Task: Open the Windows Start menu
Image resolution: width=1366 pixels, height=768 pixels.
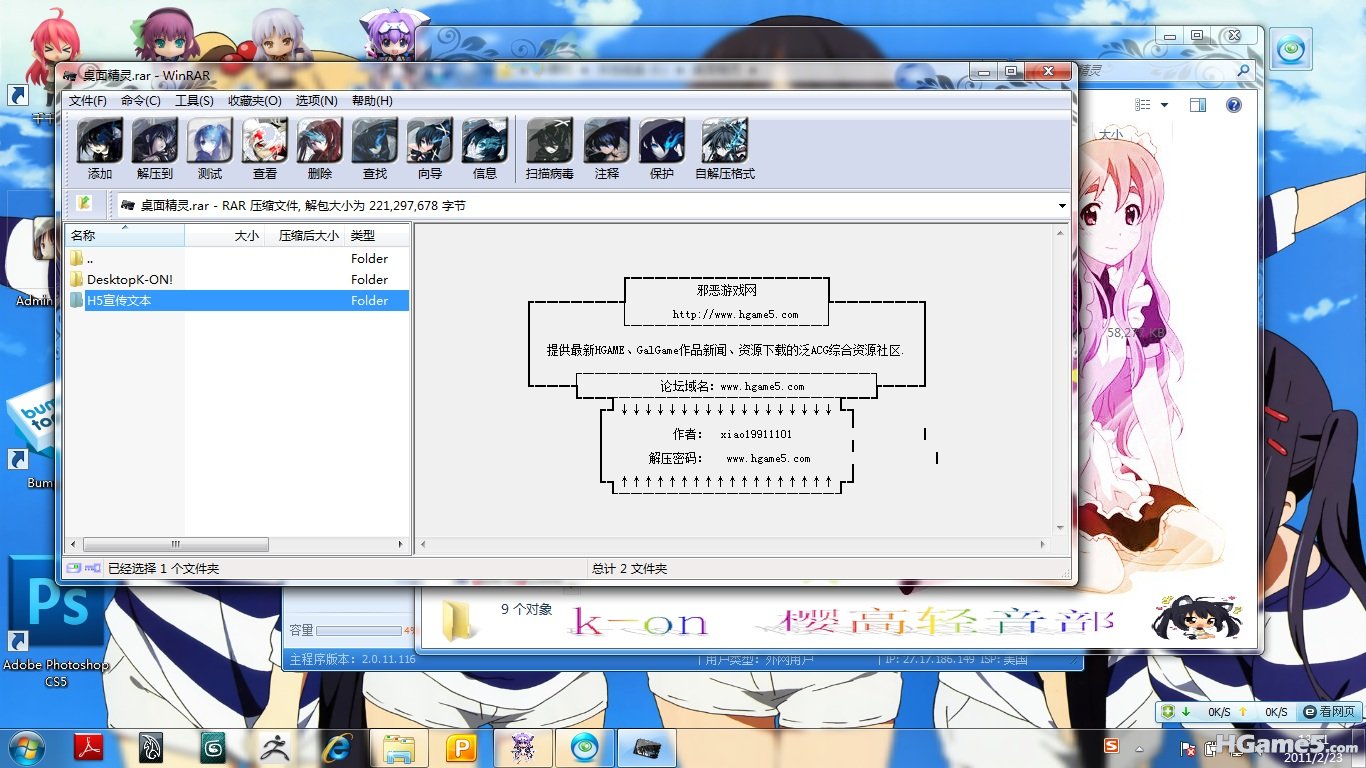Action: [25, 747]
